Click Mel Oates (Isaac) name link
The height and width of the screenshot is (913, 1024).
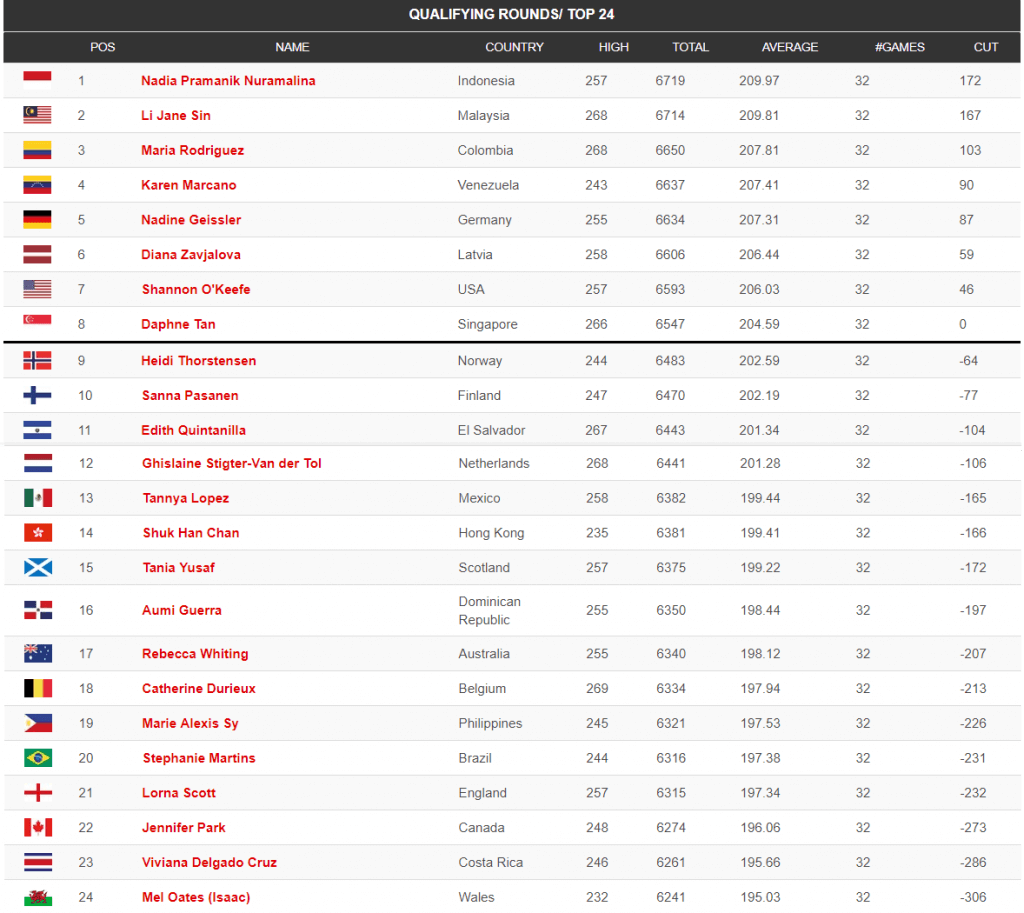(196, 897)
